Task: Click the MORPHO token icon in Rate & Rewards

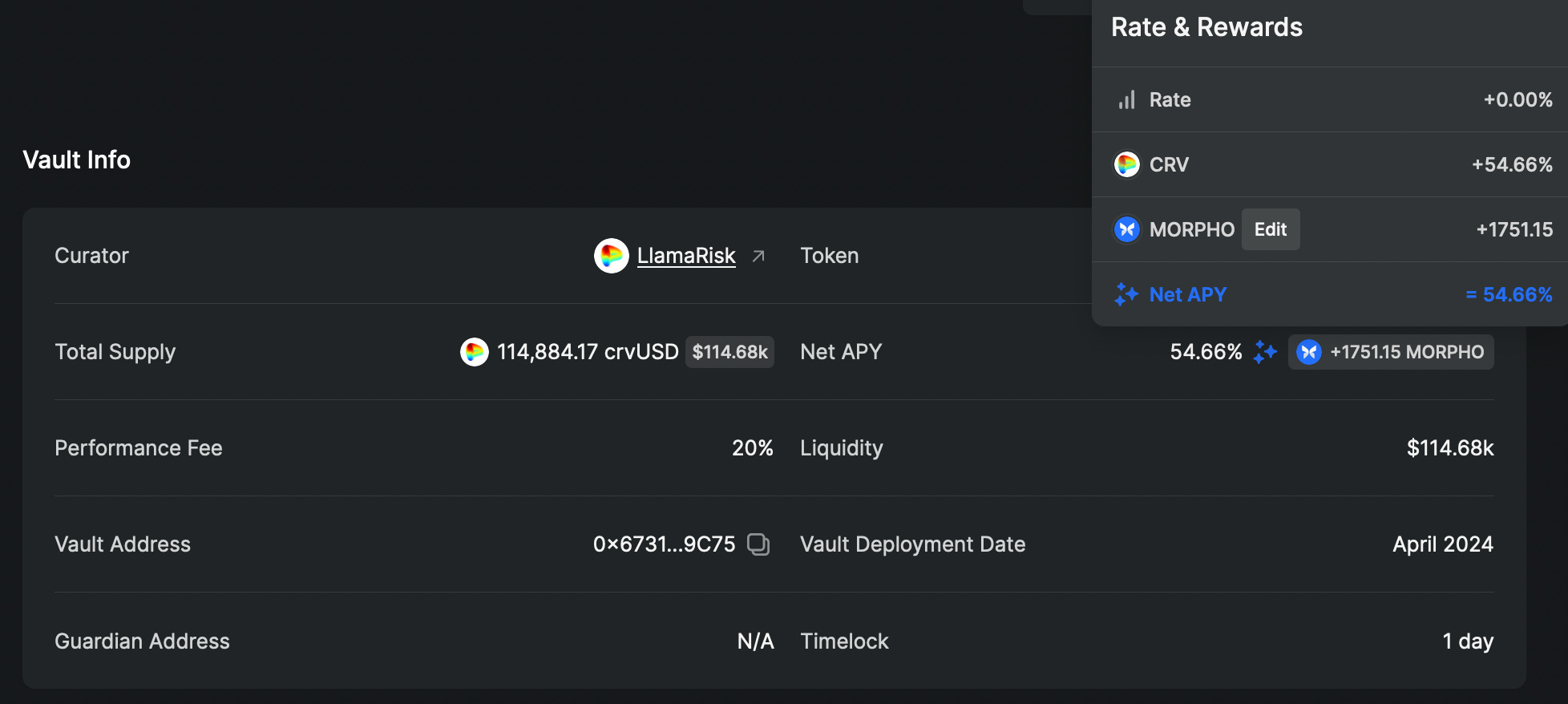Action: 1127,229
